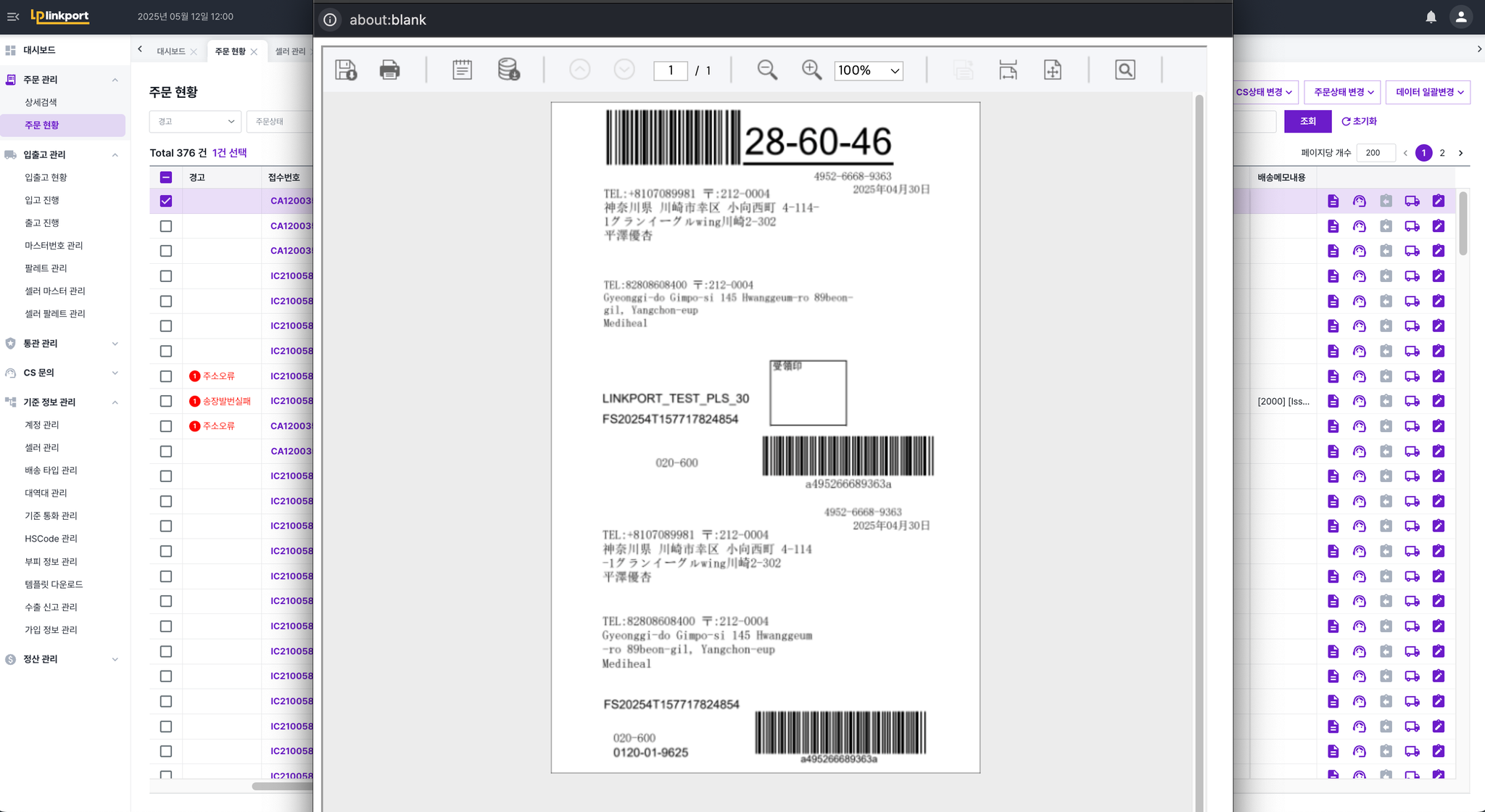The image size is (1485, 812).
Task: Go to previous page with up-arrow circle
Action: click(579, 70)
